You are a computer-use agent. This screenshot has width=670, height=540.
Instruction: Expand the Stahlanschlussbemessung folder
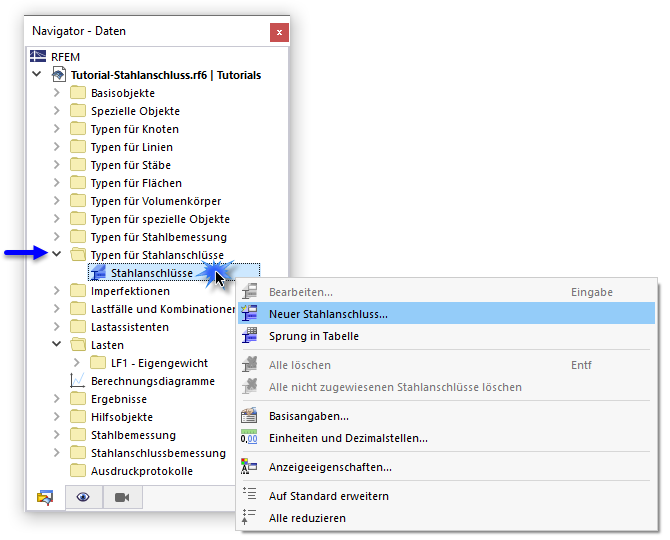tap(56, 452)
